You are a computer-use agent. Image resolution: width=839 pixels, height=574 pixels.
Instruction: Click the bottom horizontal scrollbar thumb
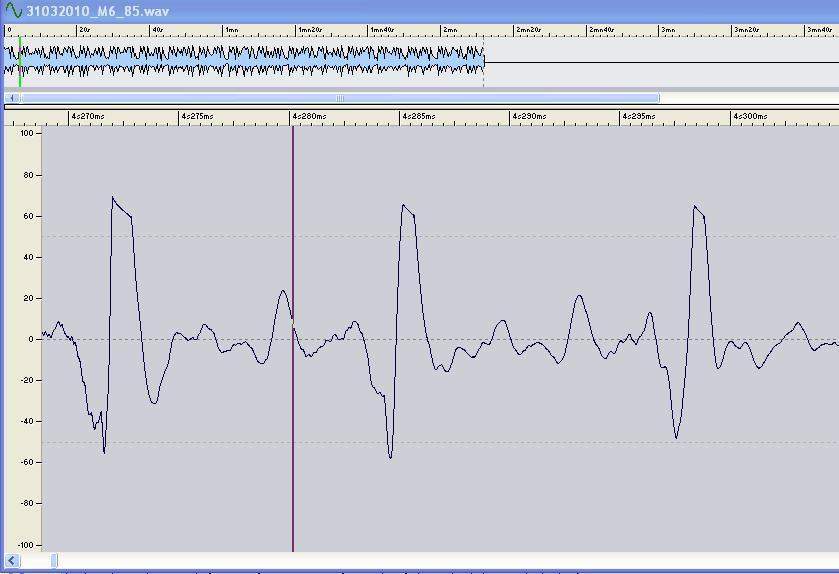click(54, 561)
